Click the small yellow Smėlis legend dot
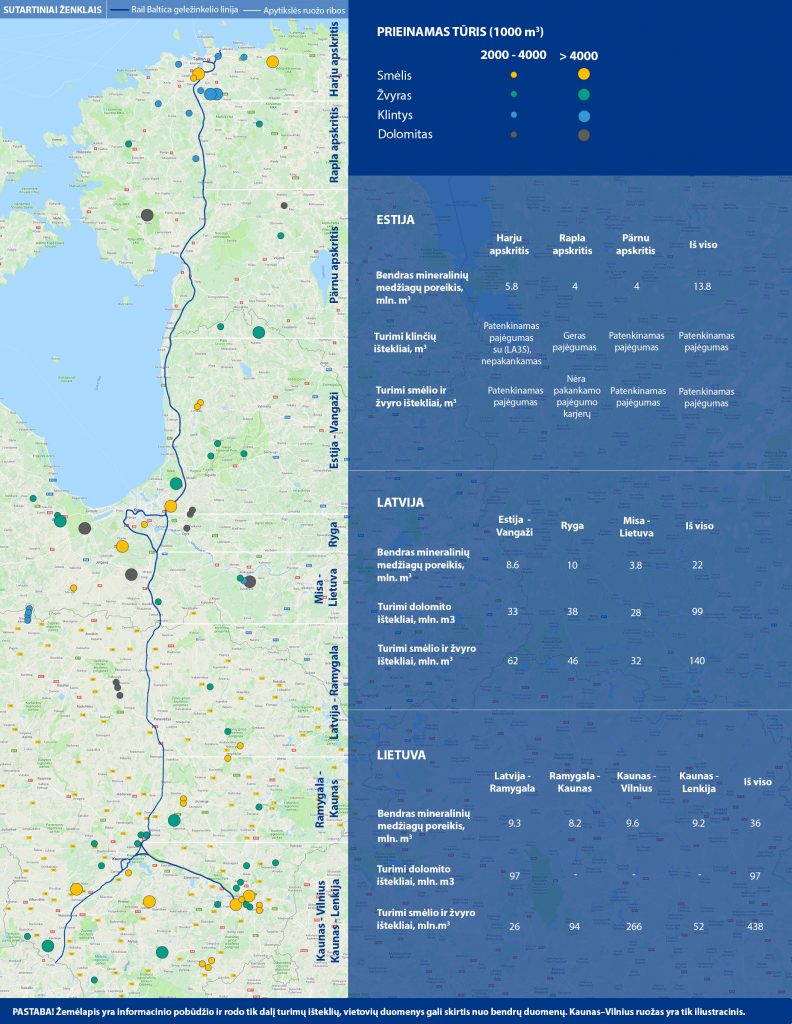 pyautogui.click(x=513, y=75)
